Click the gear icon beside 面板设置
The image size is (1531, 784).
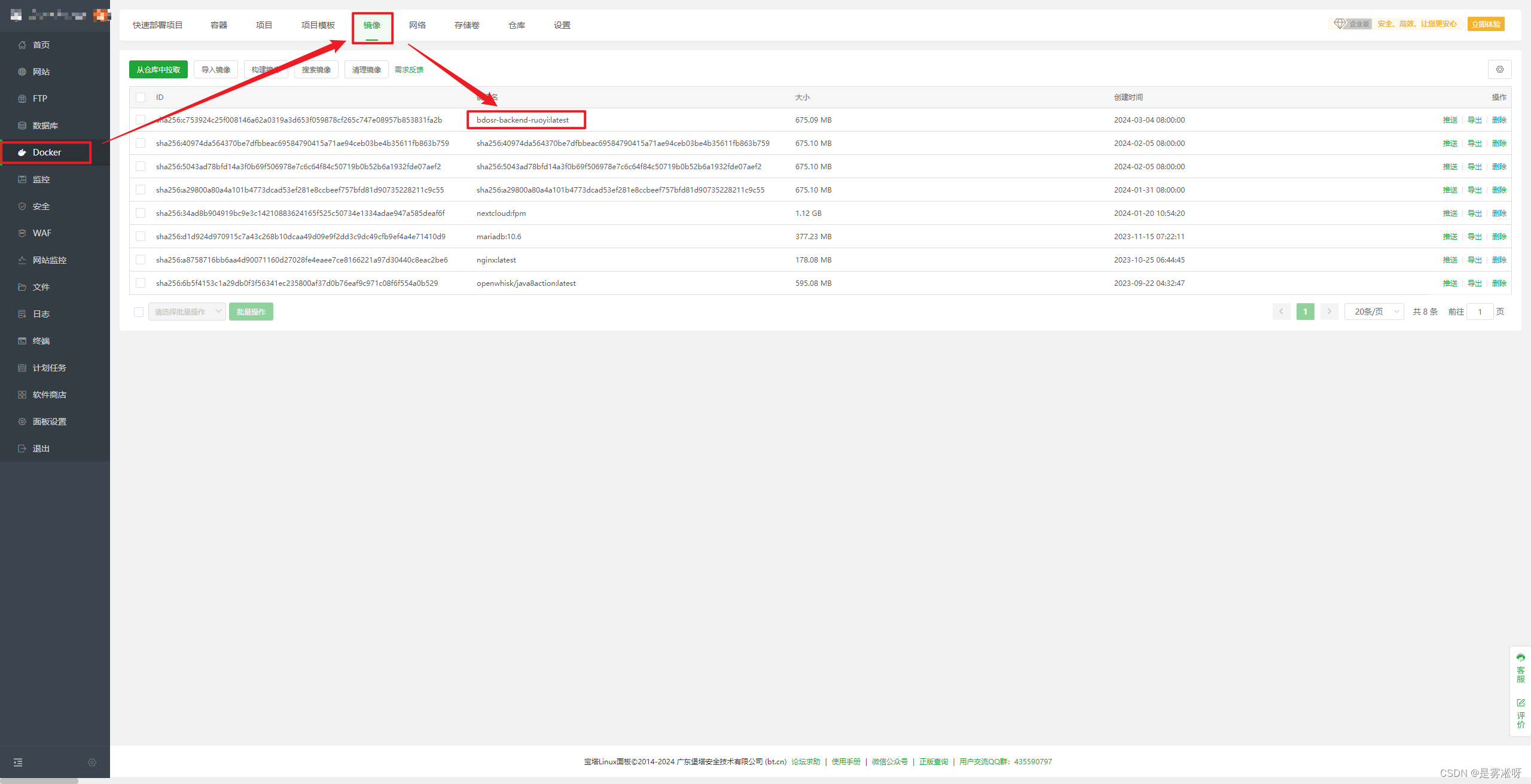[22, 422]
